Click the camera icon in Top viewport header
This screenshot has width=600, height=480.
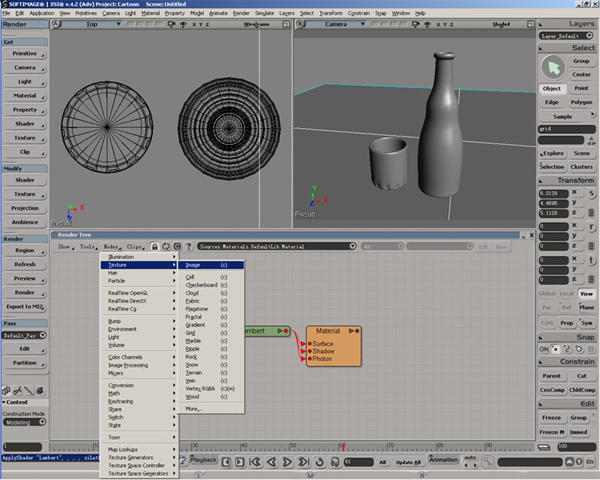[x=171, y=24]
